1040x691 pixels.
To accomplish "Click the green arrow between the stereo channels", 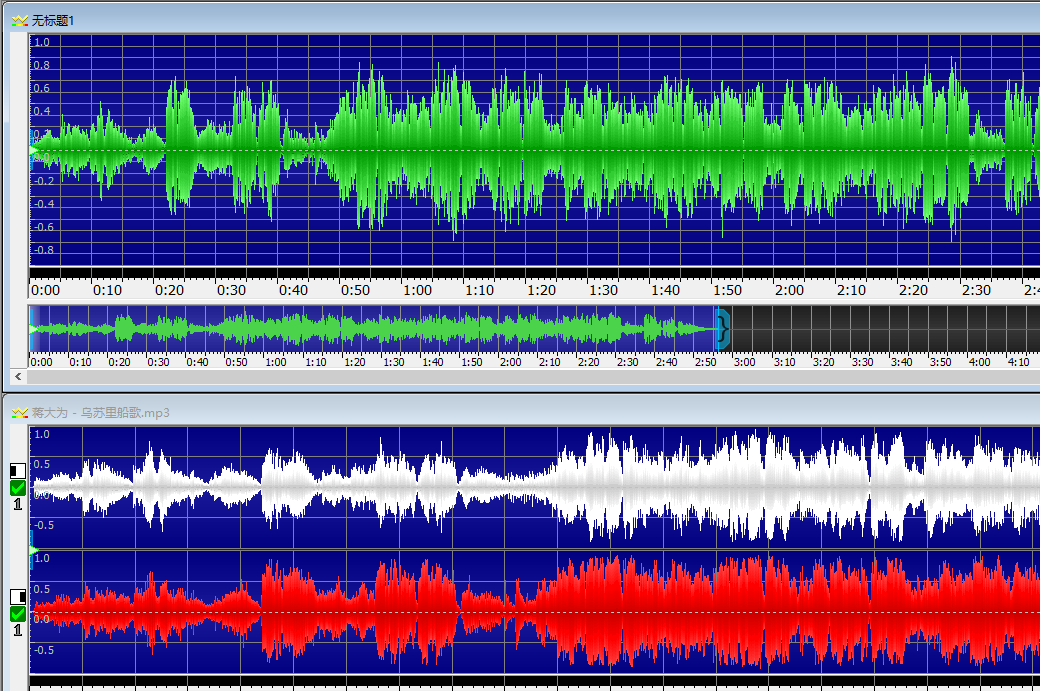I will 33,551.
